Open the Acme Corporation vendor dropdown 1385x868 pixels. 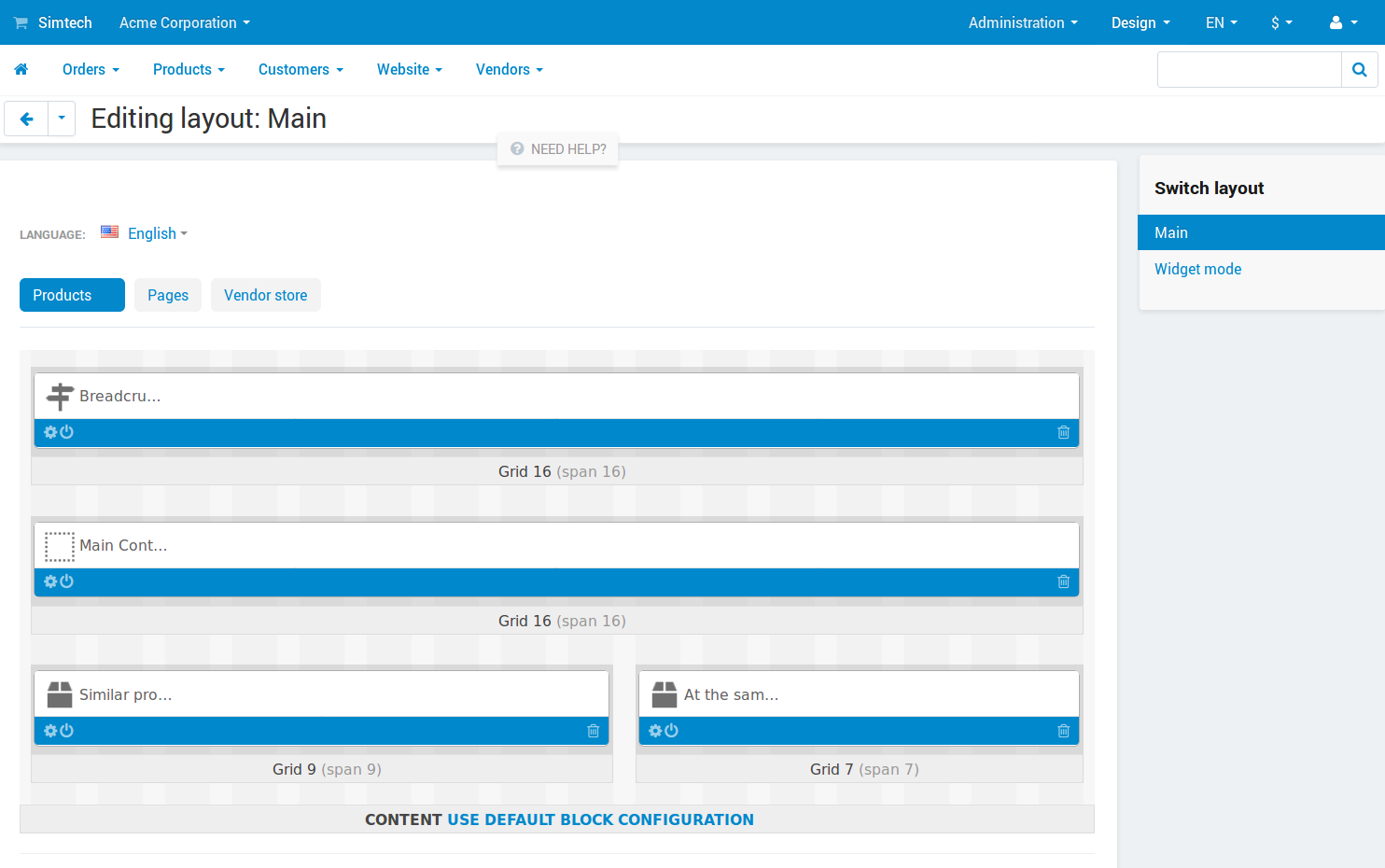click(x=185, y=22)
